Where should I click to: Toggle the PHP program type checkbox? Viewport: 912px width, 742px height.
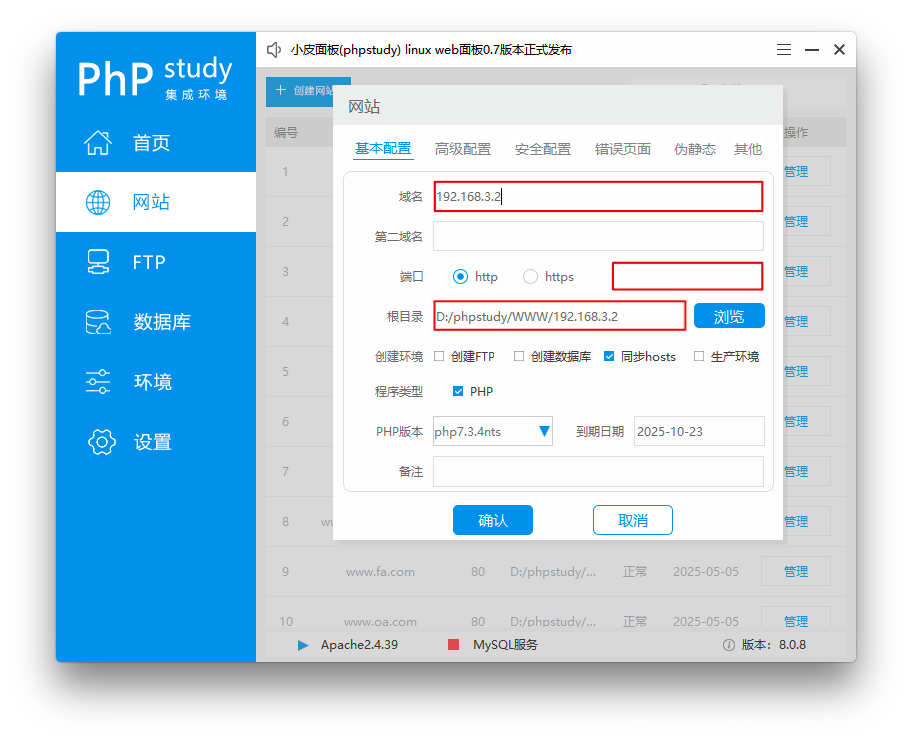[458, 391]
